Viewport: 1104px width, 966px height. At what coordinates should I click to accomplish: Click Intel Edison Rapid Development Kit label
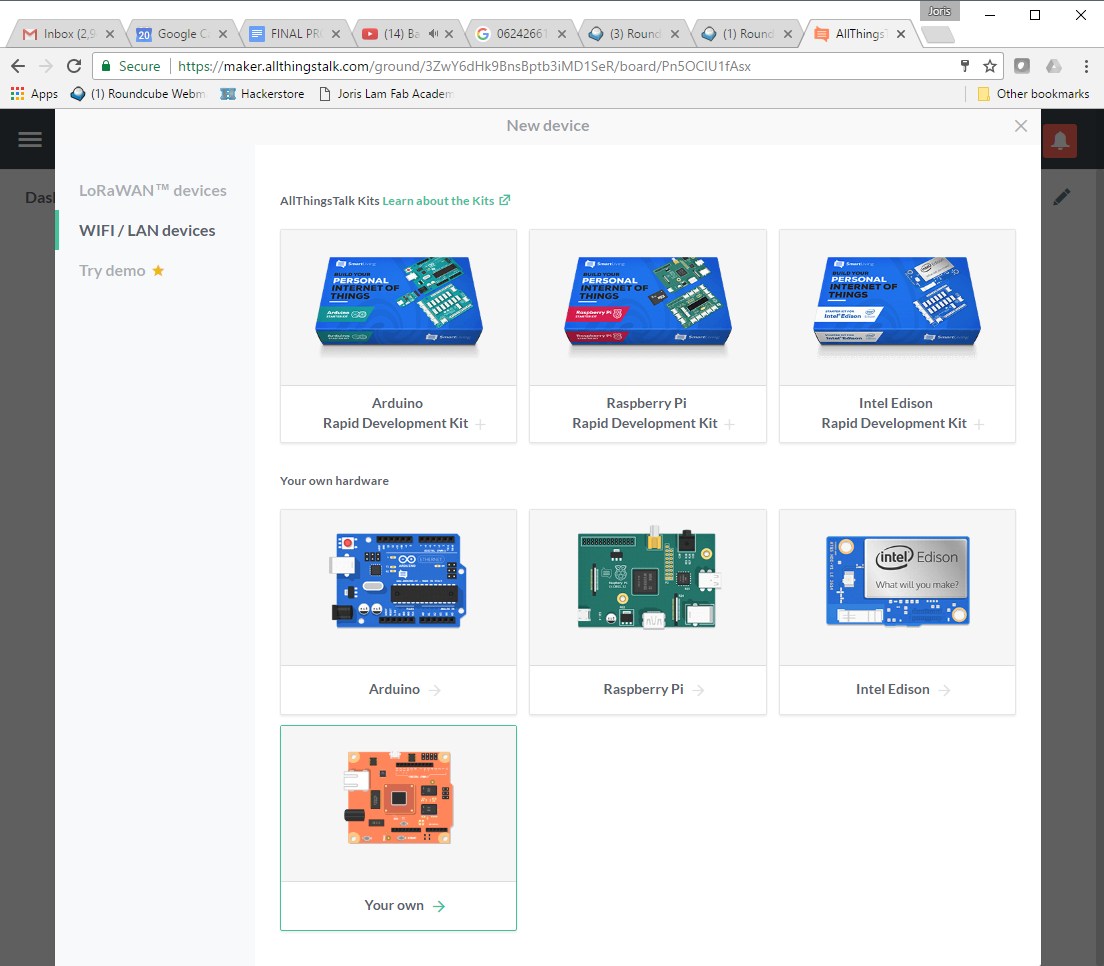[x=895, y=413]
